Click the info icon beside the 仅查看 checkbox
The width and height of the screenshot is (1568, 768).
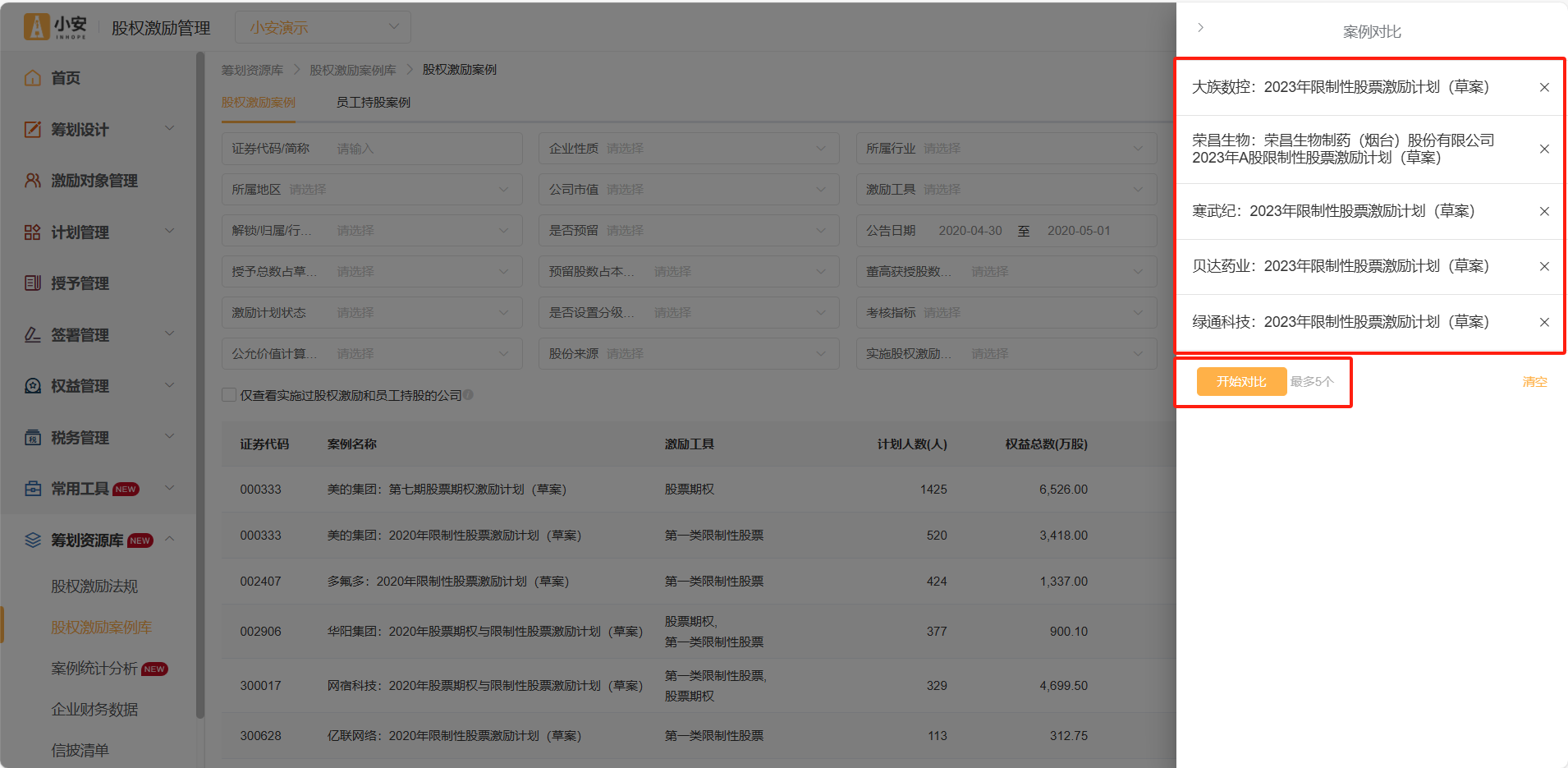pos(468,395)
